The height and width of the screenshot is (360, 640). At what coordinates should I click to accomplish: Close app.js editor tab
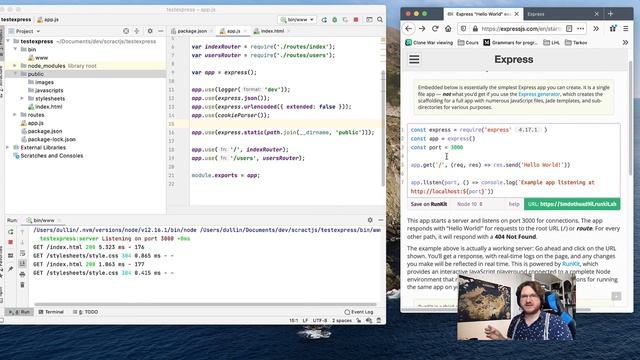(x=245, y=31)
